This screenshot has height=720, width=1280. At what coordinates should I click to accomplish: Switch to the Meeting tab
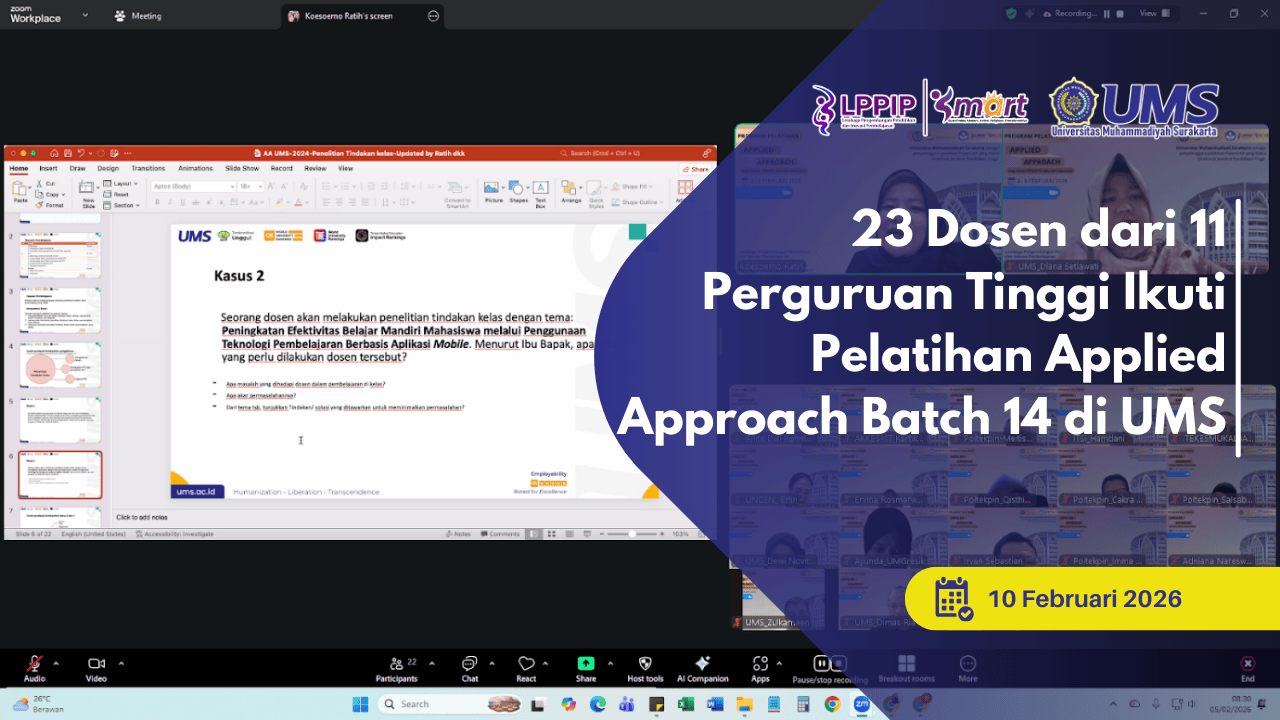(139, 16)
